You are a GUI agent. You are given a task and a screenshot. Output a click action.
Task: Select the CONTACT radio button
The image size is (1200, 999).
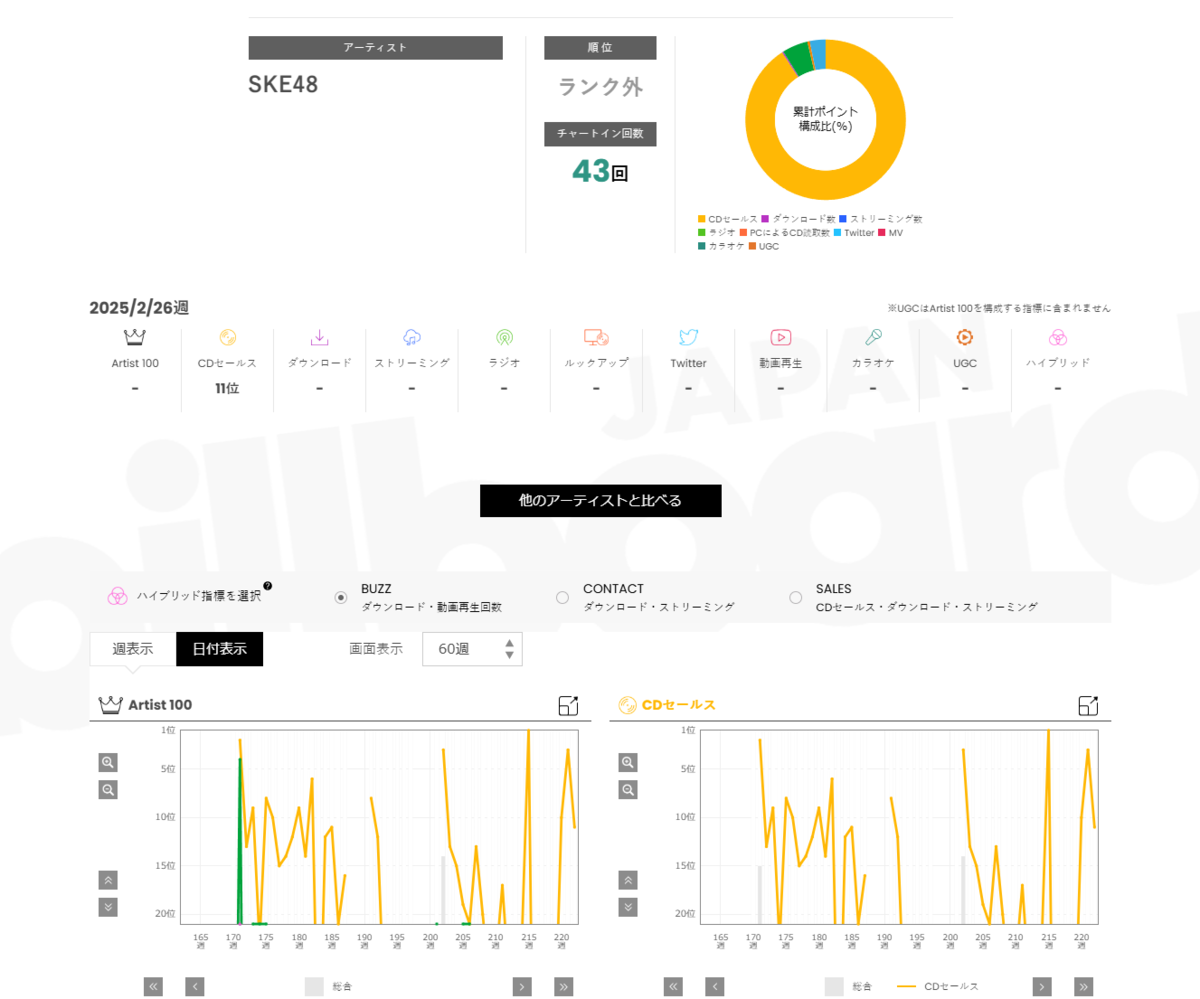point(562,597)
